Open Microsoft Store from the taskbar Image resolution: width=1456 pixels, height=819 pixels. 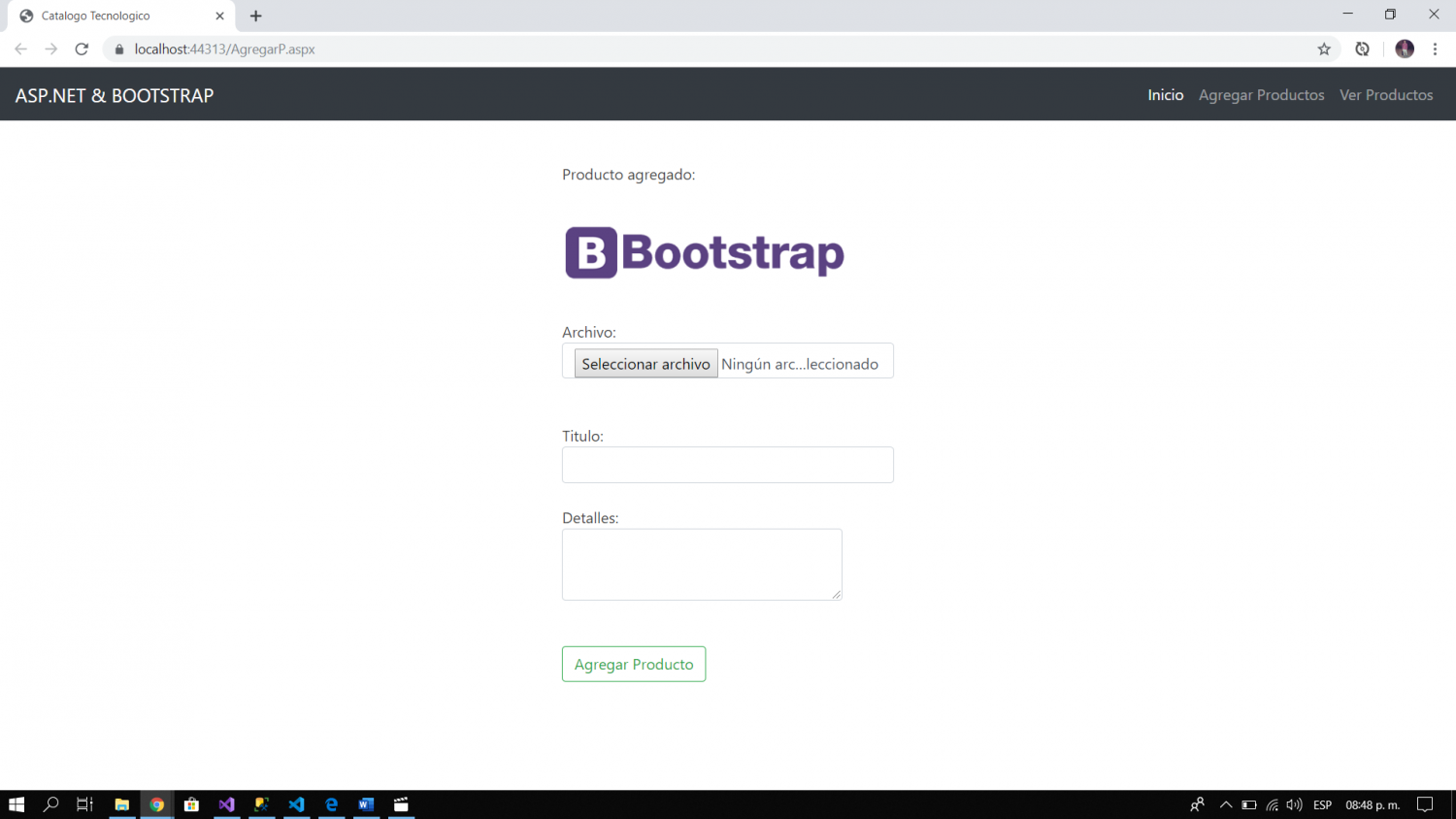pos(192,804)
